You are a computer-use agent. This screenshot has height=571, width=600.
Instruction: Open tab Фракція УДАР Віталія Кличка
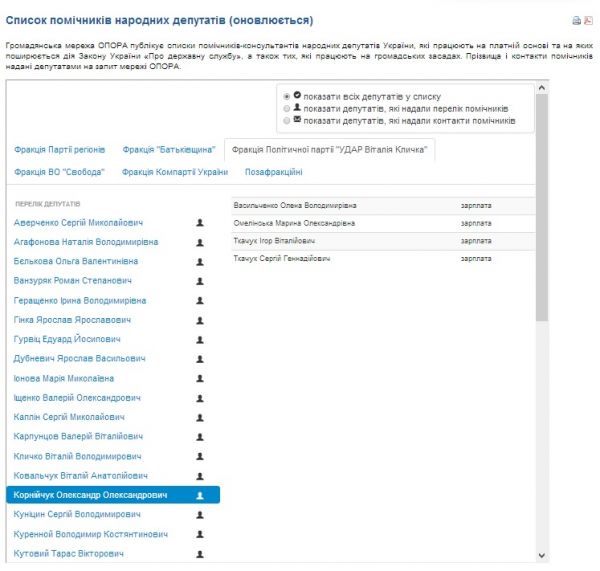tap(329, 150)
